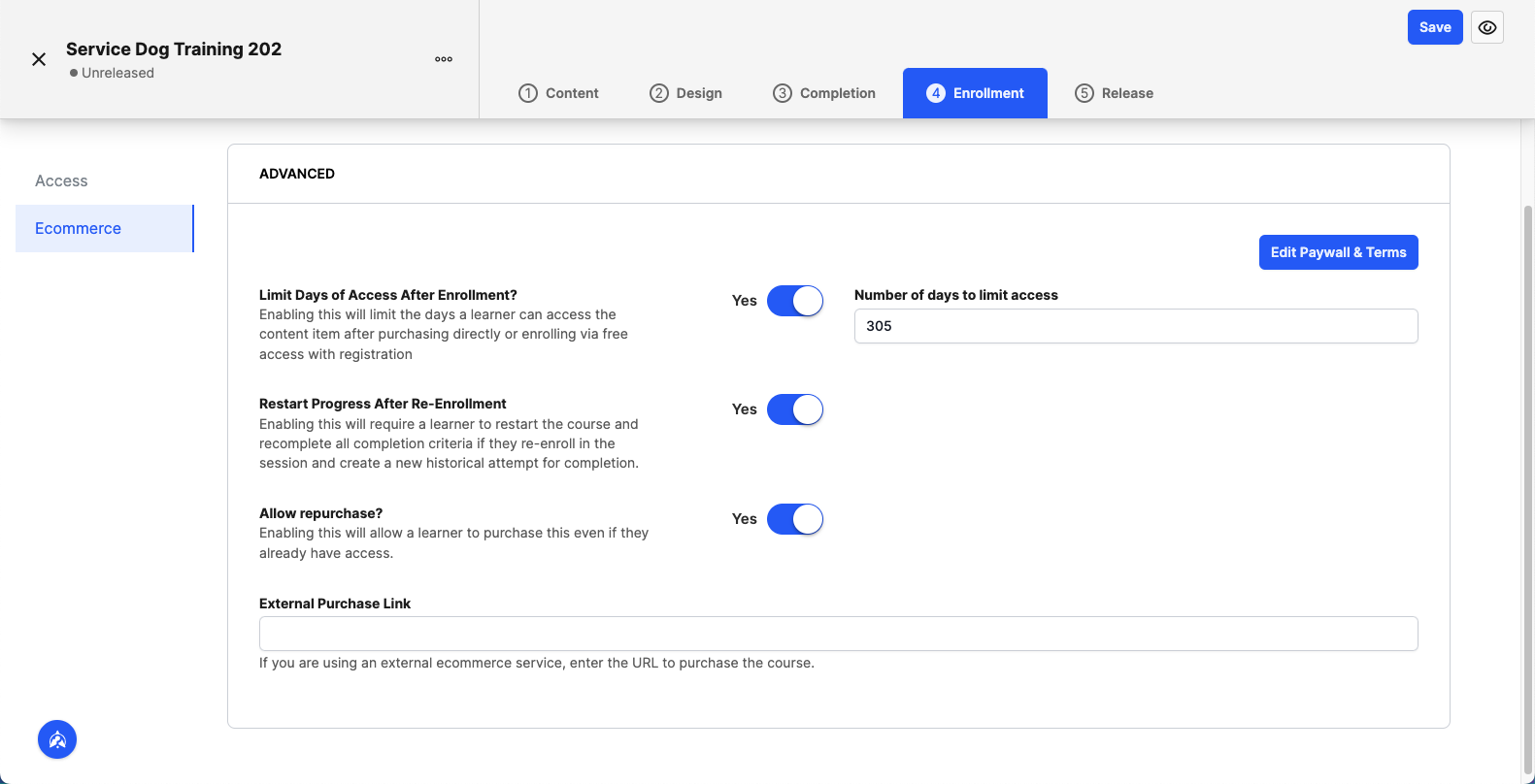Image resolution: width=1535 pixels, height=784 pixels.
Task: Open the Access sidebar section
Action: [105, 180]
